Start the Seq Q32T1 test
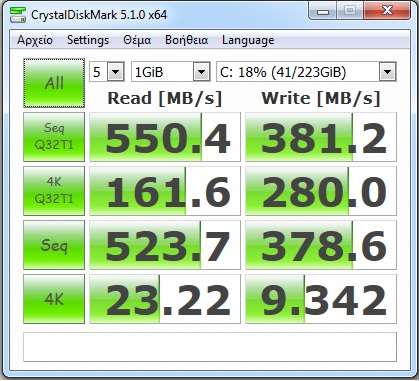420x381 pixels. click(x=54, y=137)
